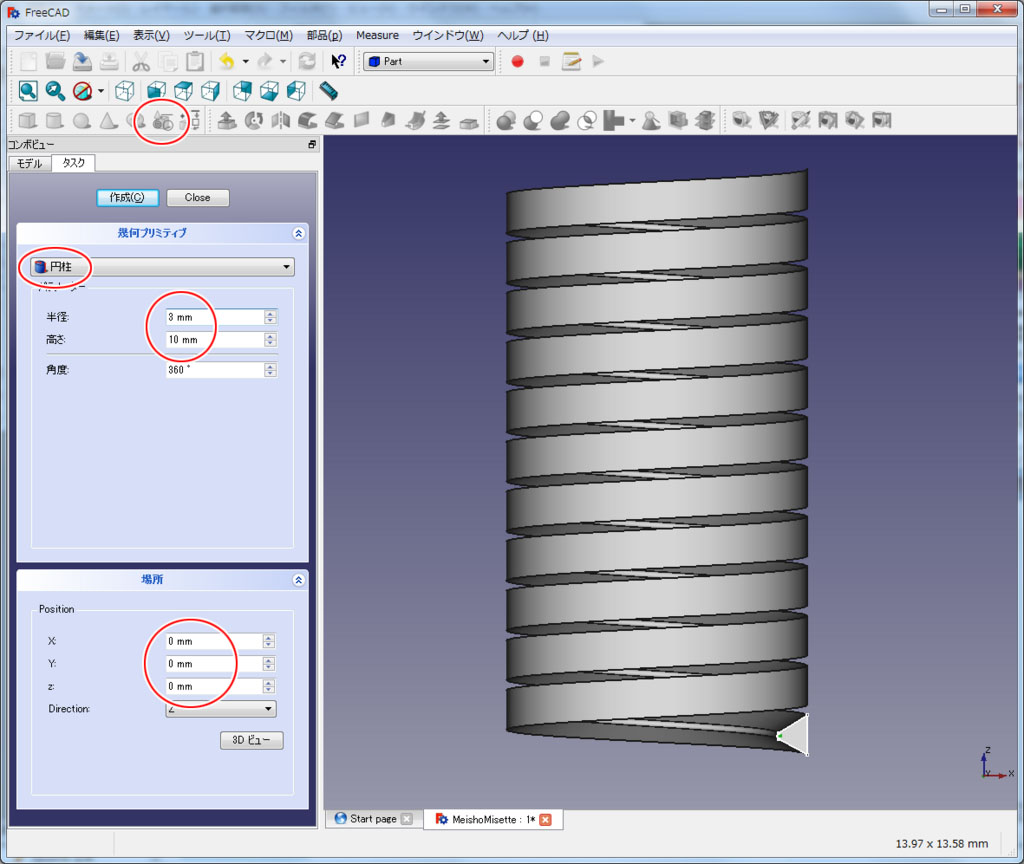1024x864 pixels.
Task: Set axonometric view with wireframe cube icon
Action: coord(124,91)
